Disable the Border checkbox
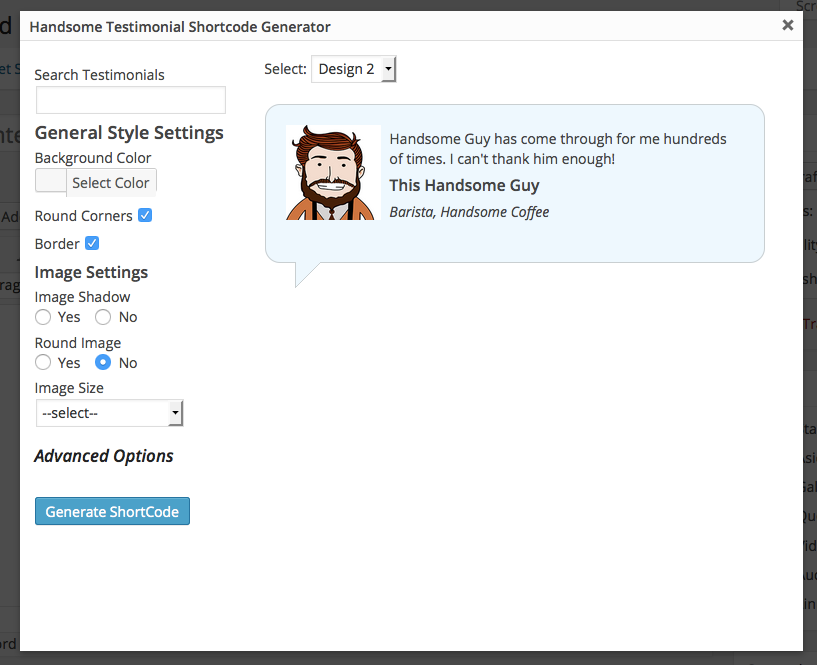Image resolution: width=817 pixels, height=665 pixels. [92, 243]
